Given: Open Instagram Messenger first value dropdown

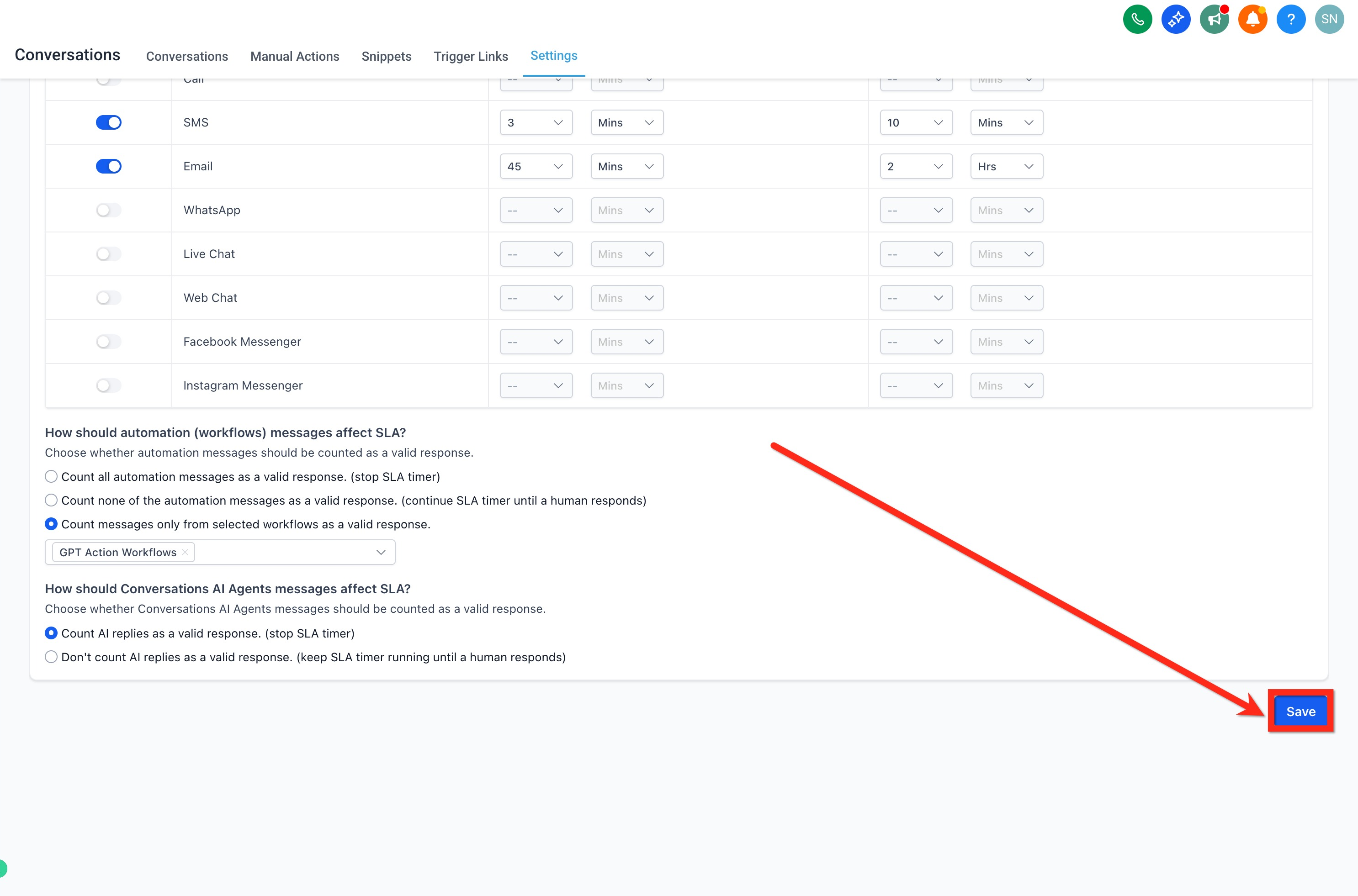Looking at the screenshot, I should pyautogui.click(x=536, y=386).
